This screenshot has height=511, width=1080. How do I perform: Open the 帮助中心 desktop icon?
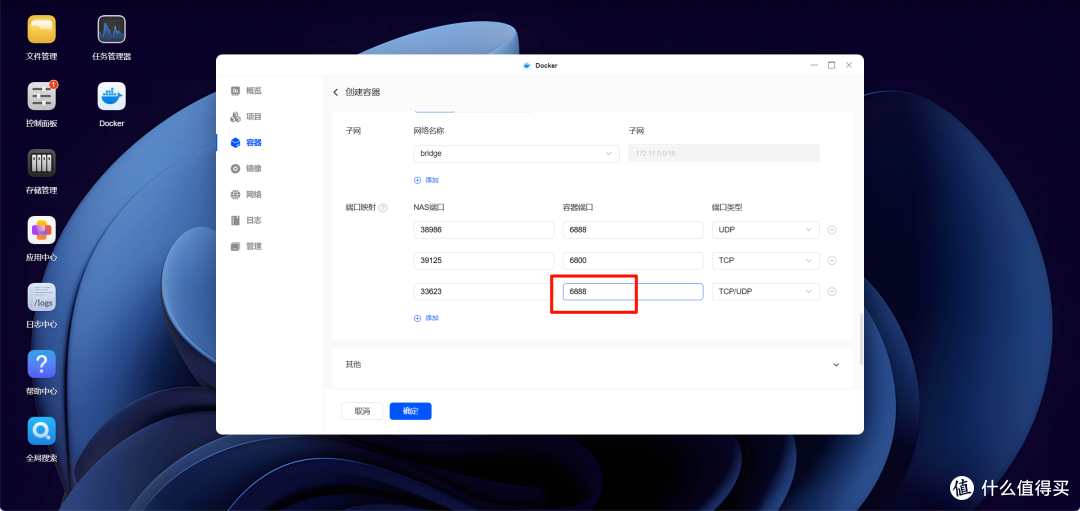point(41,364)
